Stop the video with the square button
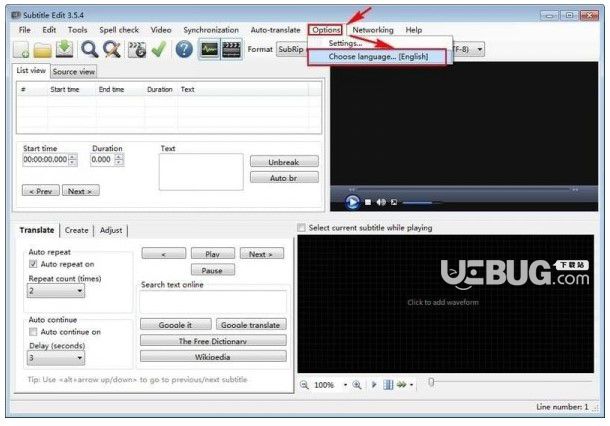This screenshot has width=610, height=426. coord(368,202)
